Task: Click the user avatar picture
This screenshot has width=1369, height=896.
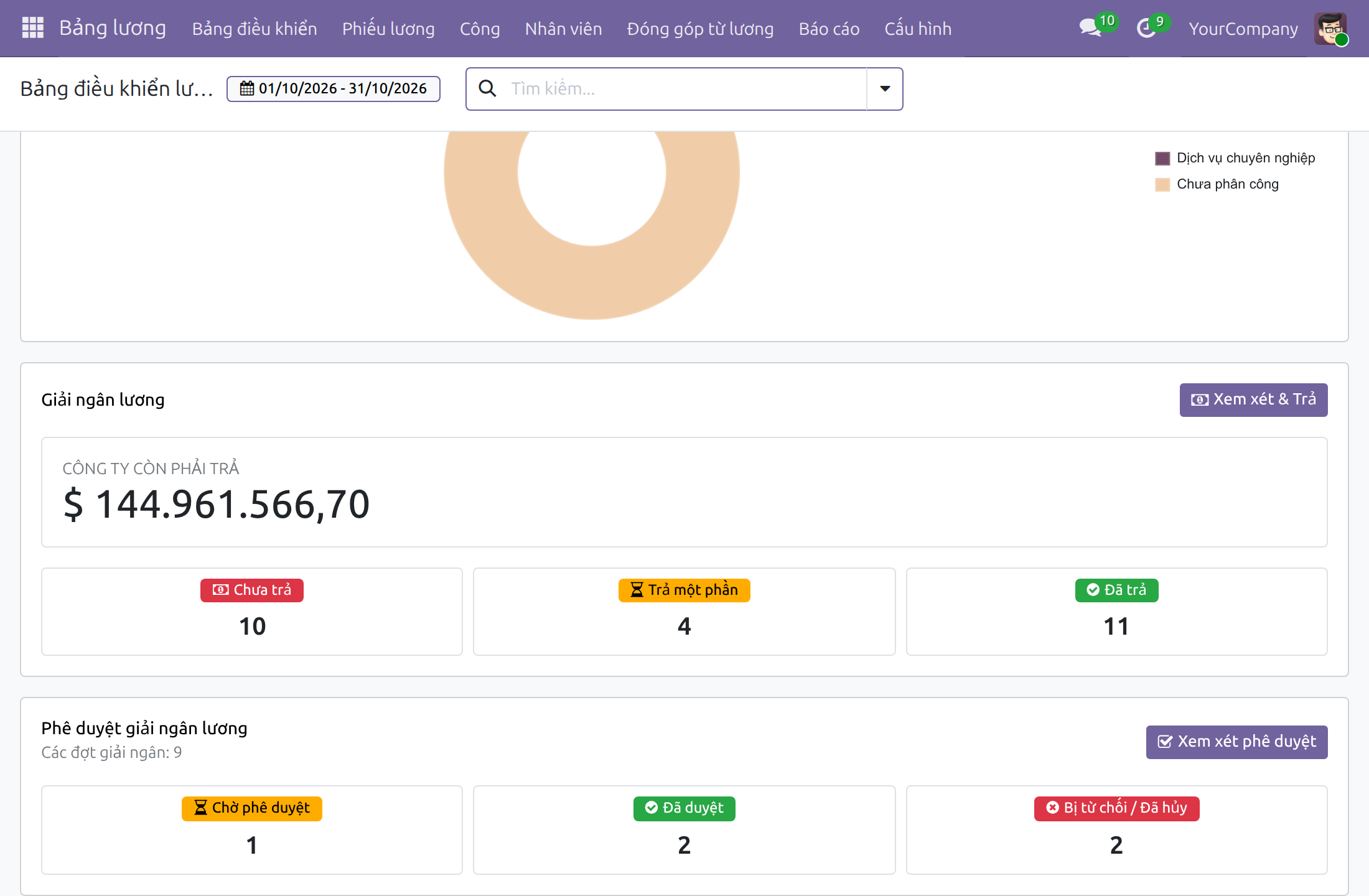Action: (x=1330, y=29)
